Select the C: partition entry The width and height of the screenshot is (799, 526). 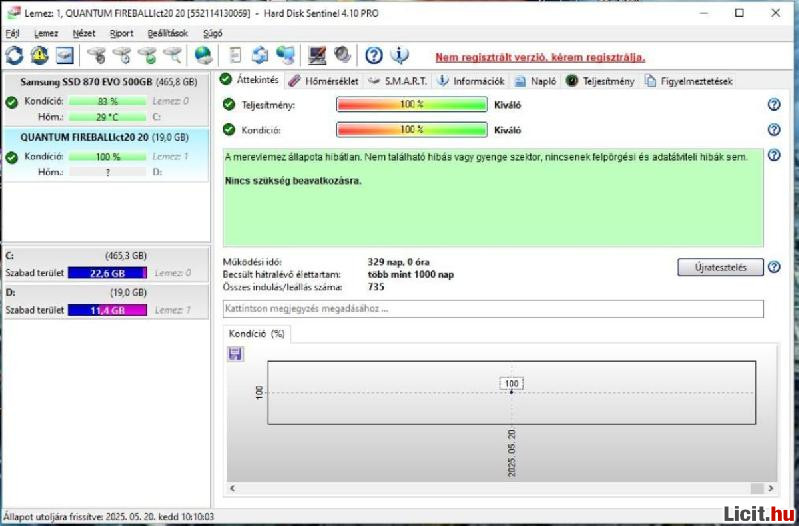[x=105, y=264]
